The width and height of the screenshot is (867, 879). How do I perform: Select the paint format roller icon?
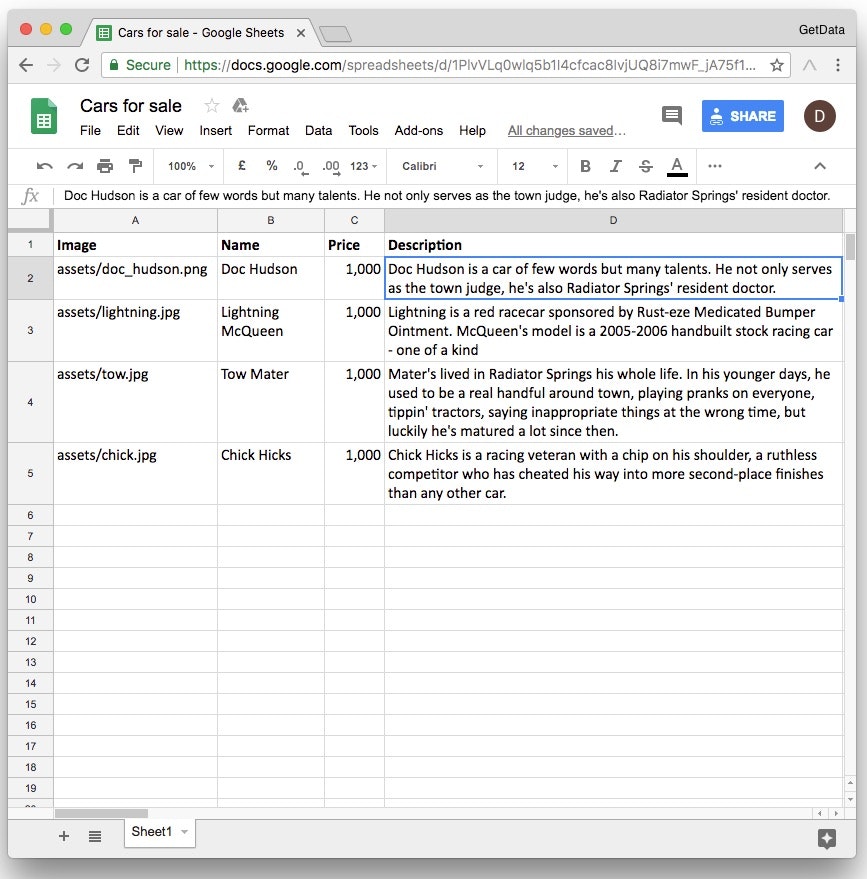point(135,166)
